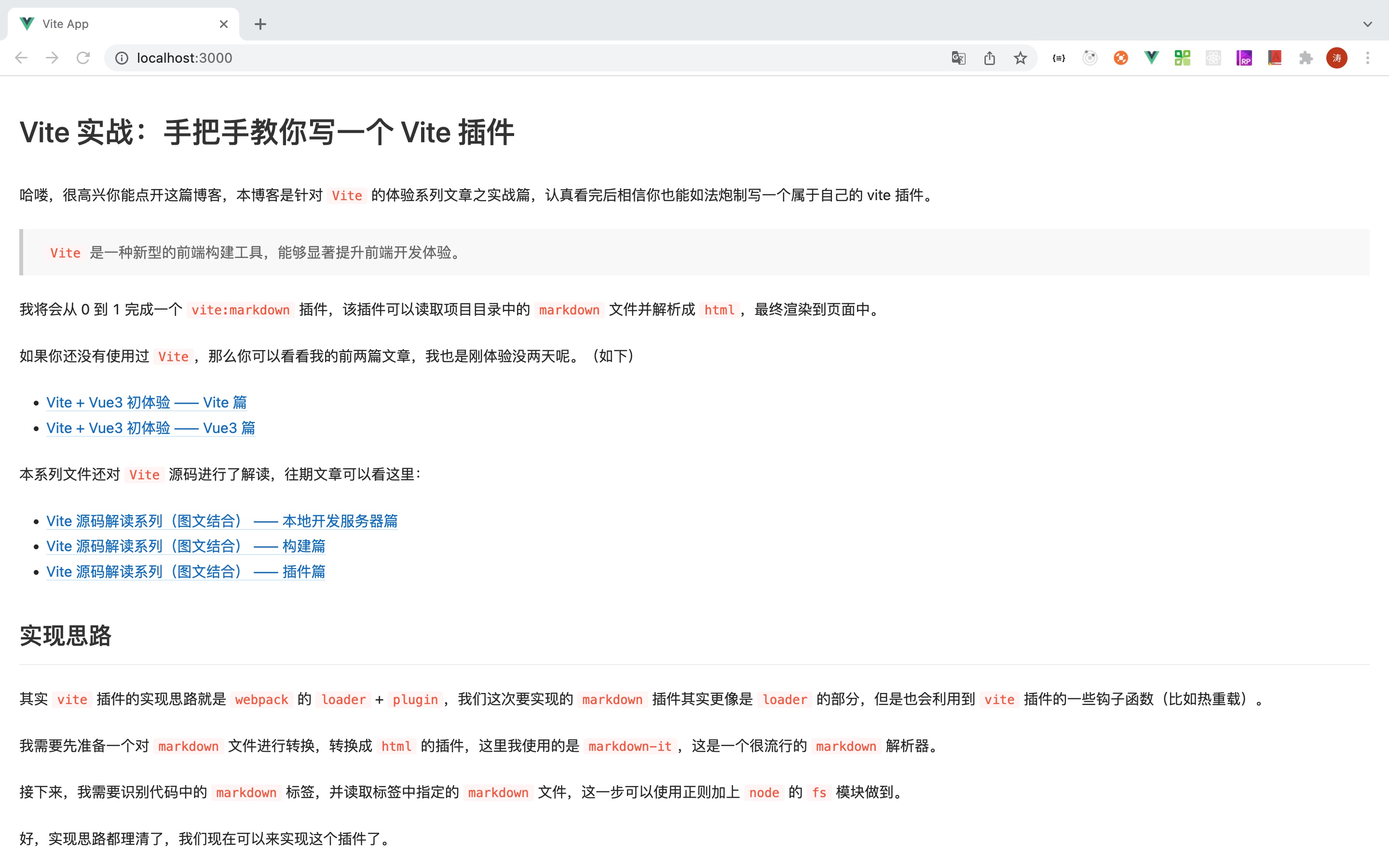The height and width of the screenshot is (868, 1389).
Task: Open a new tab with plus button
Action: [x=260, y=24]
